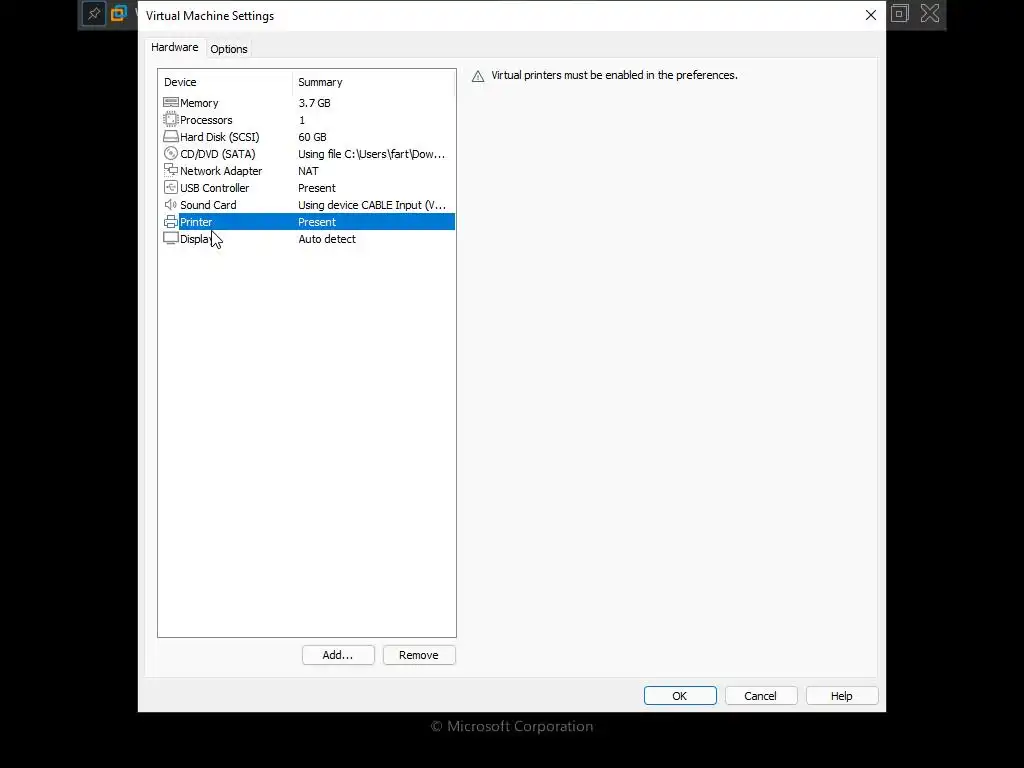Click the Hard Disk (SCSI) icon
The height and width of the screenshot is (768, 1024).
click(x=170, y=136)
